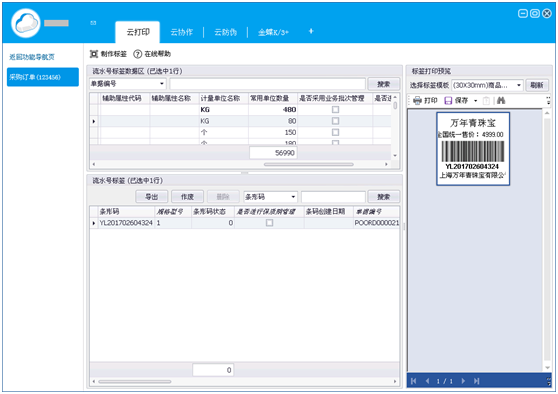Click preview scroll-down arrow
558x394 pixels.
pos(547,368)
